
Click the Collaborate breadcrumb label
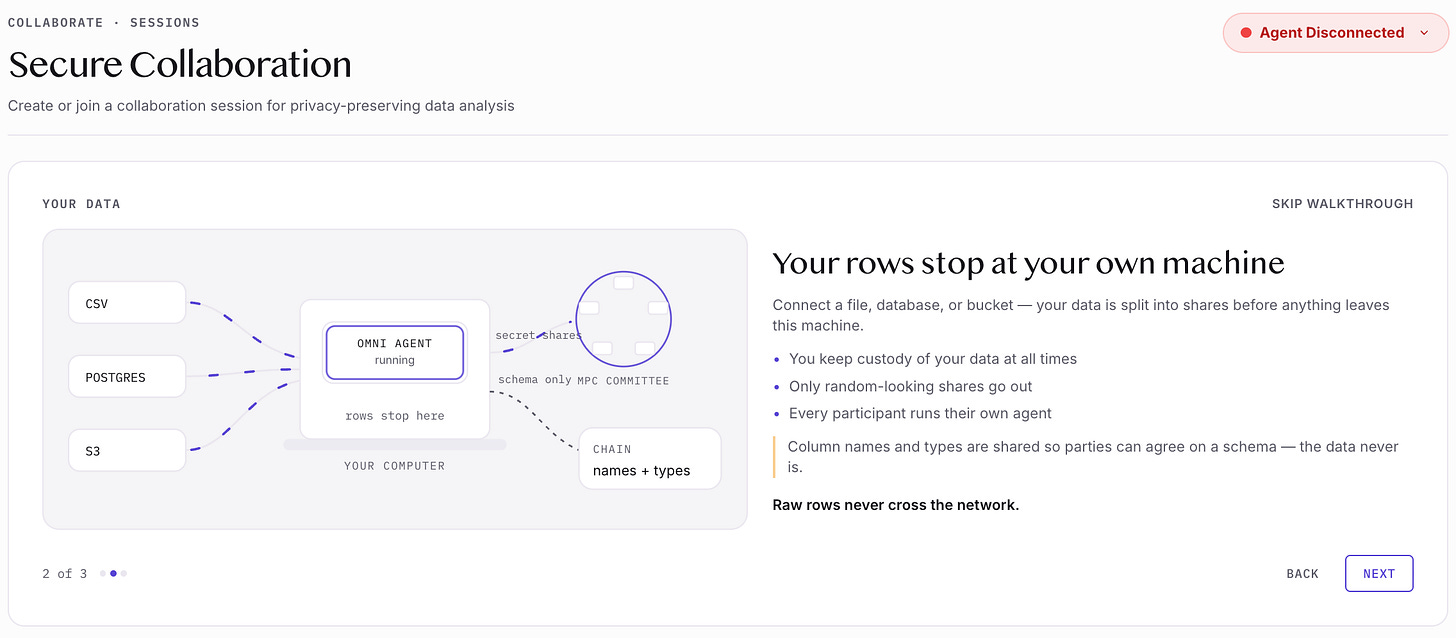[53, 22]
